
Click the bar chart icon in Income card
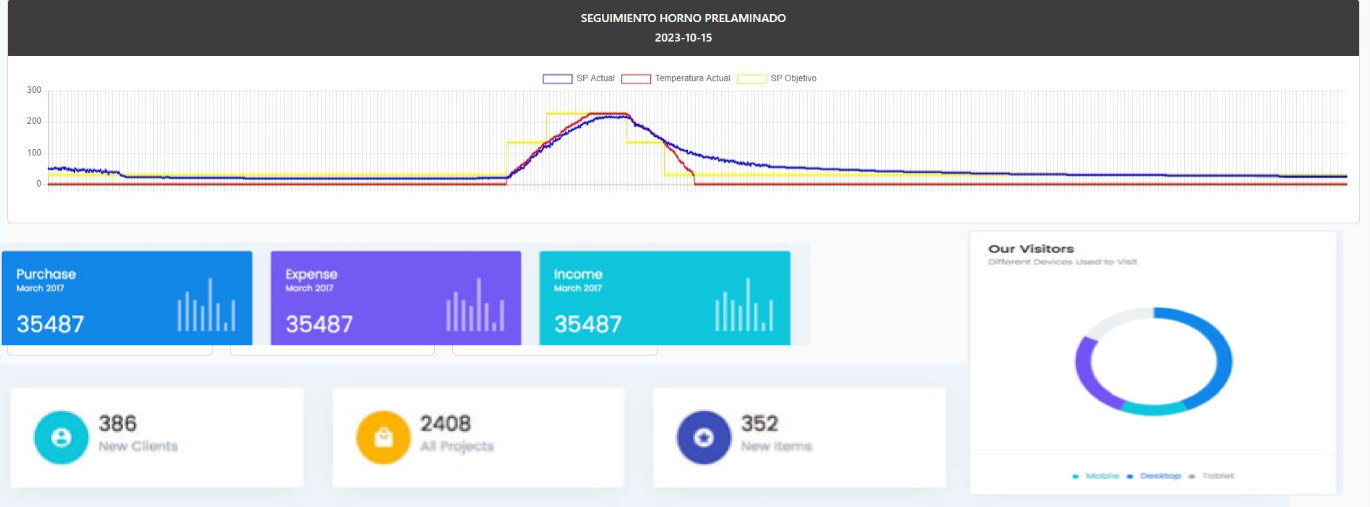744,306
